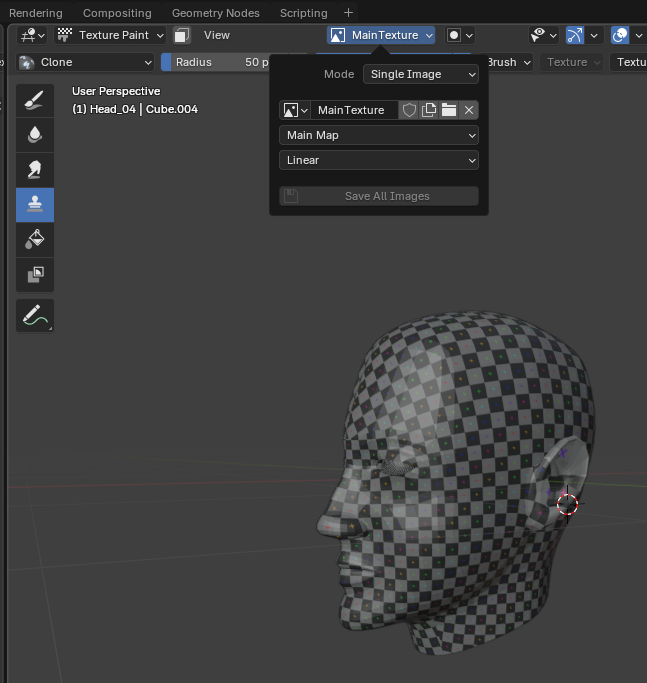Select the Fill bucket tool
This screenshot has height=683, width=647.
coord(35,239)
